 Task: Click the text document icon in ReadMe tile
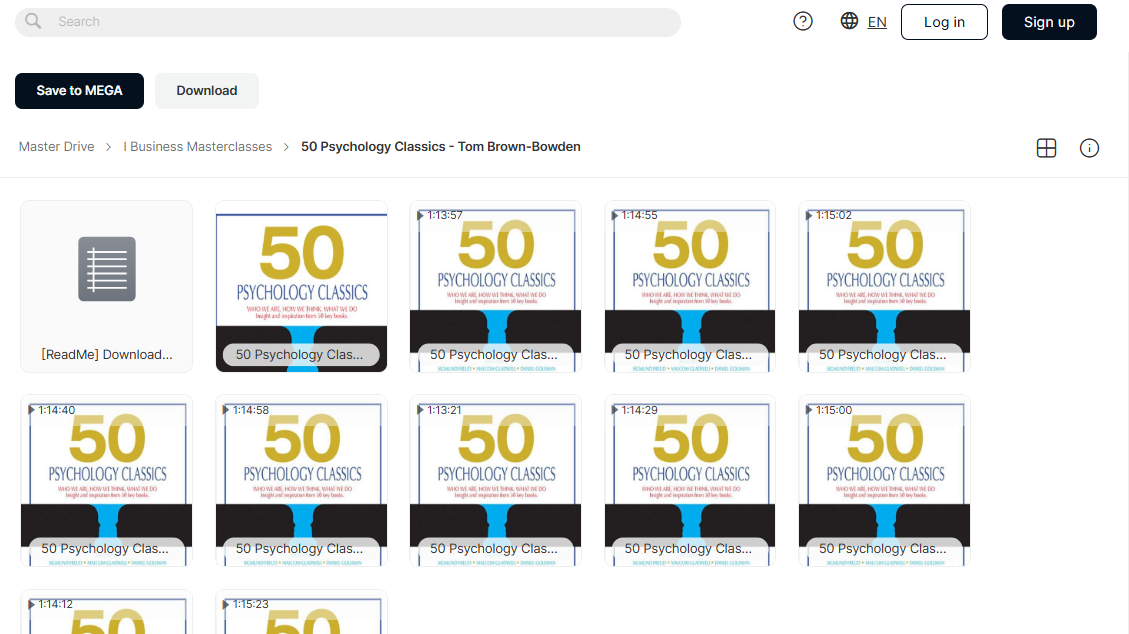pos(107,268)
